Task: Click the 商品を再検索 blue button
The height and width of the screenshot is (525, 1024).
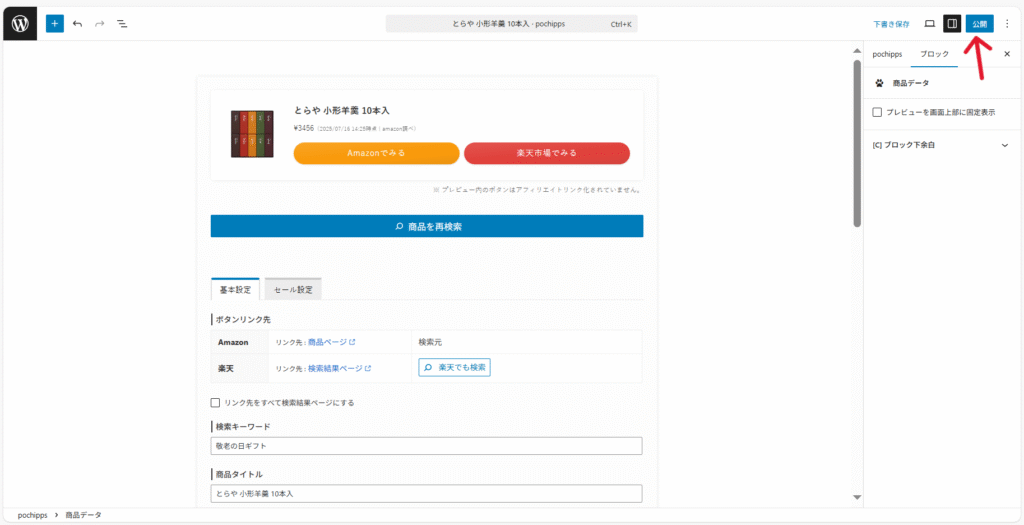Action: pyautogui.click(x=426, y=226)
